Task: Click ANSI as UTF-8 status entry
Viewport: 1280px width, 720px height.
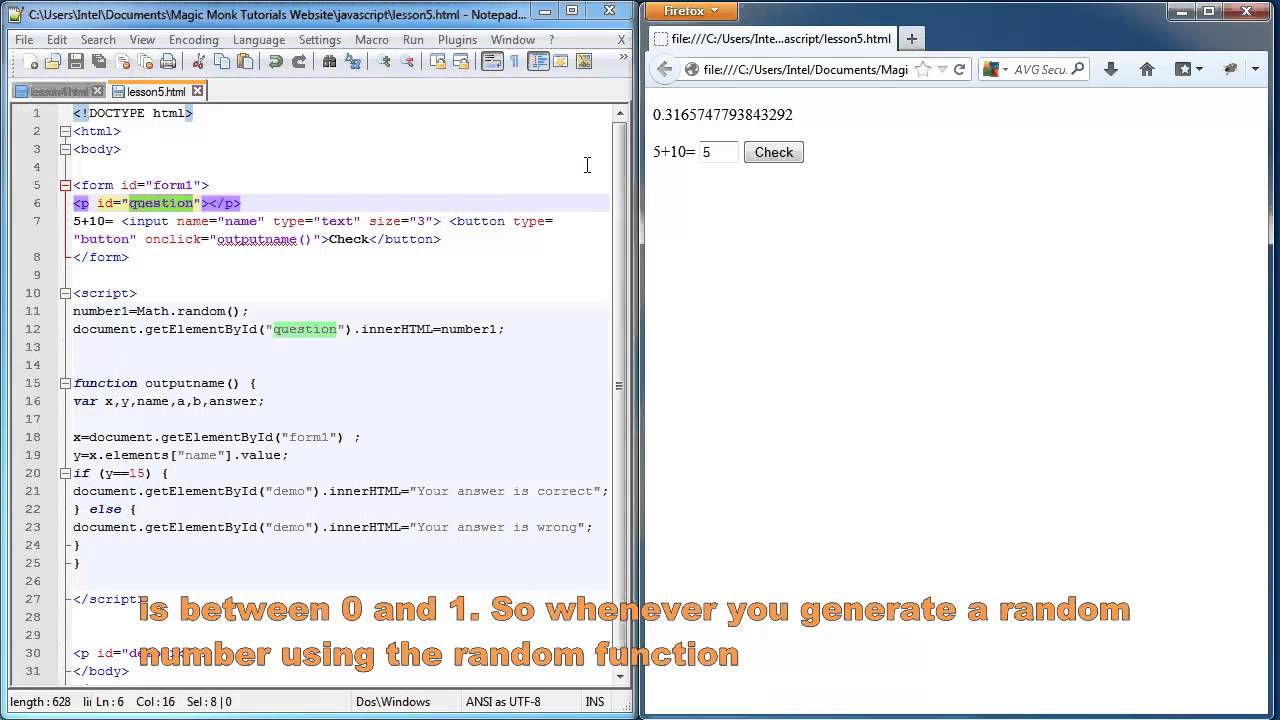Action: 503,702
